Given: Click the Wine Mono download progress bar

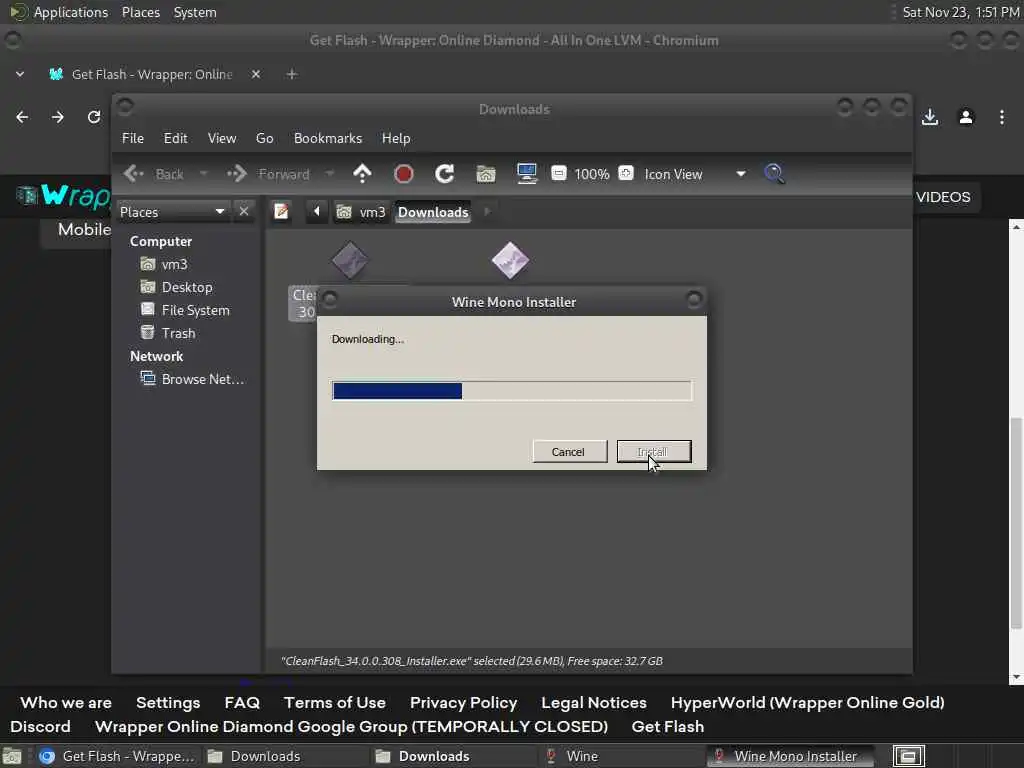Looking at the screenshot, I should pyautogui.click(x=512, y=391).
